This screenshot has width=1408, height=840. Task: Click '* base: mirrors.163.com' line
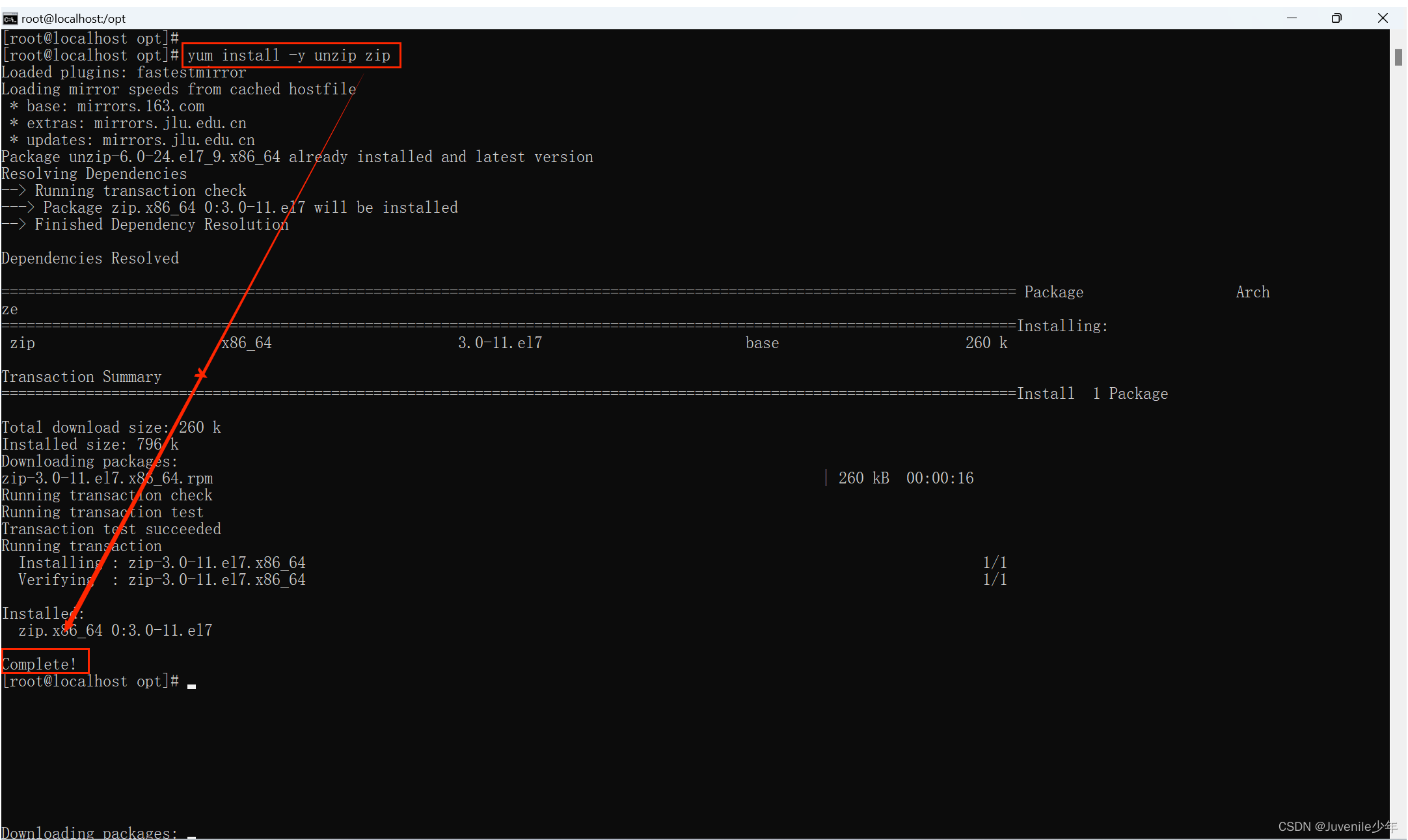[107, 106]
